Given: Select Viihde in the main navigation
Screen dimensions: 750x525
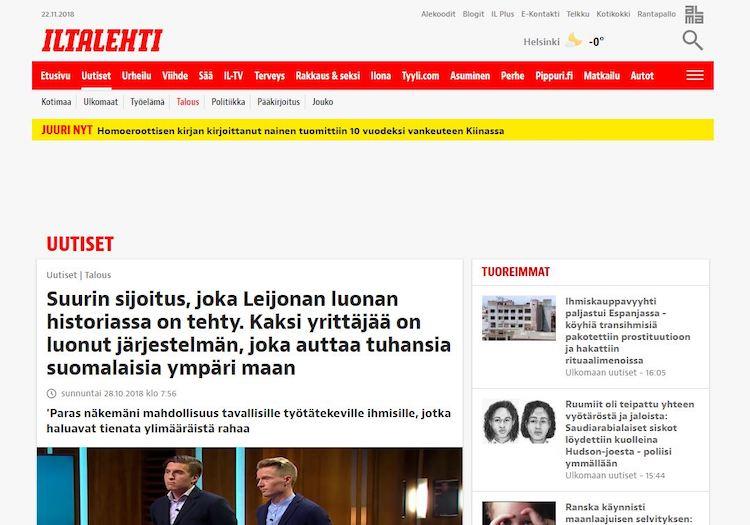Looking at the screenshot, I should pos(175,76).
